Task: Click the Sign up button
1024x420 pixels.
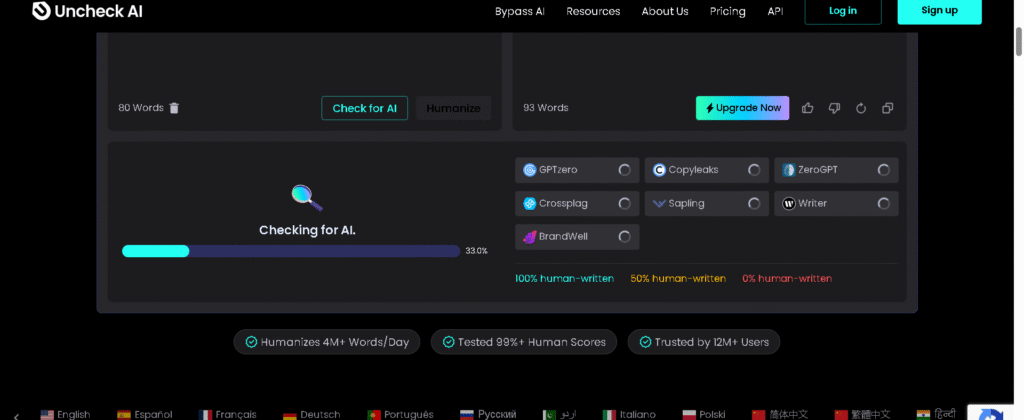Action: click(939, 10)
